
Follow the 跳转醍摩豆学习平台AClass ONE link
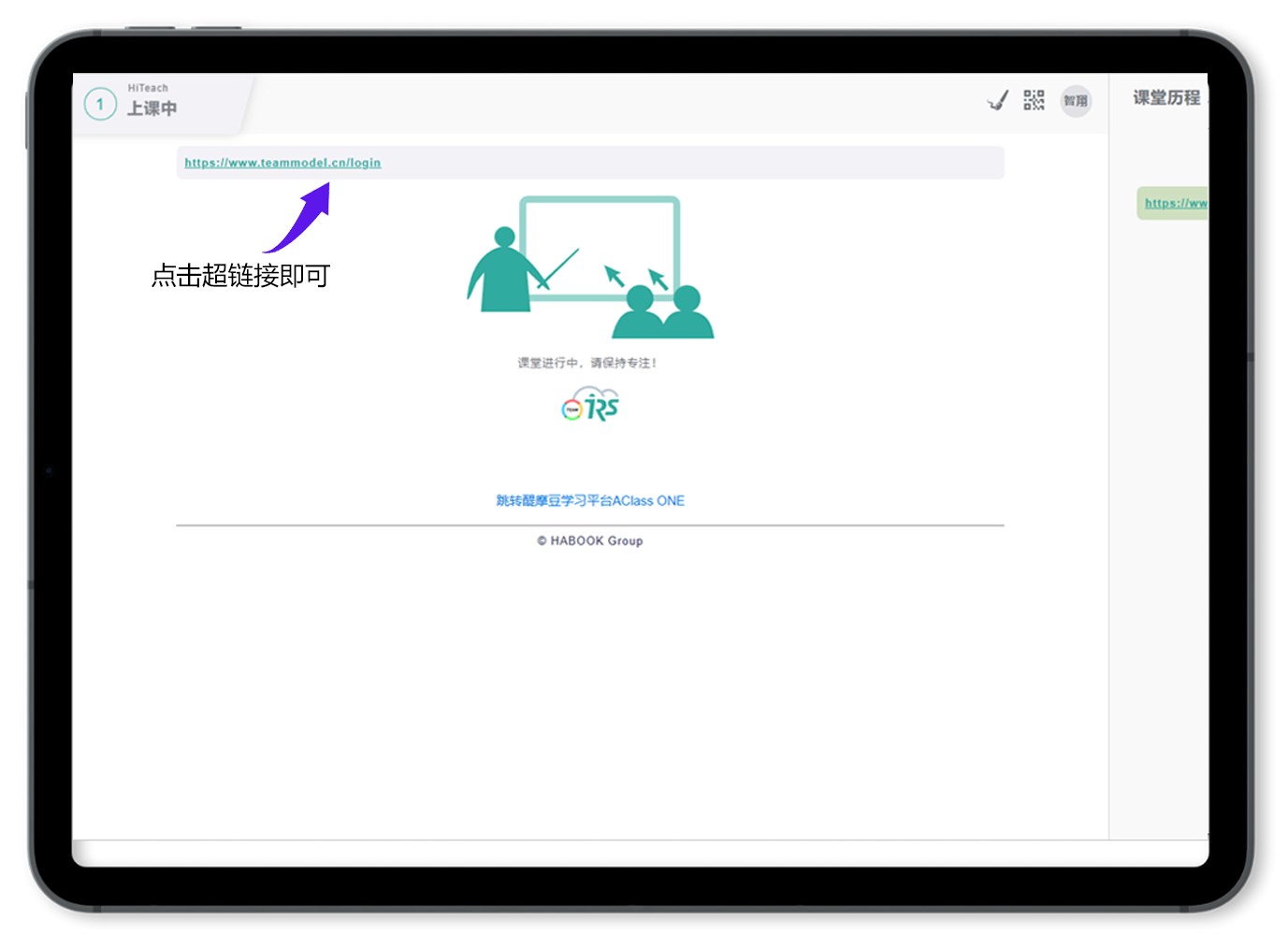[x=590, y=501]
